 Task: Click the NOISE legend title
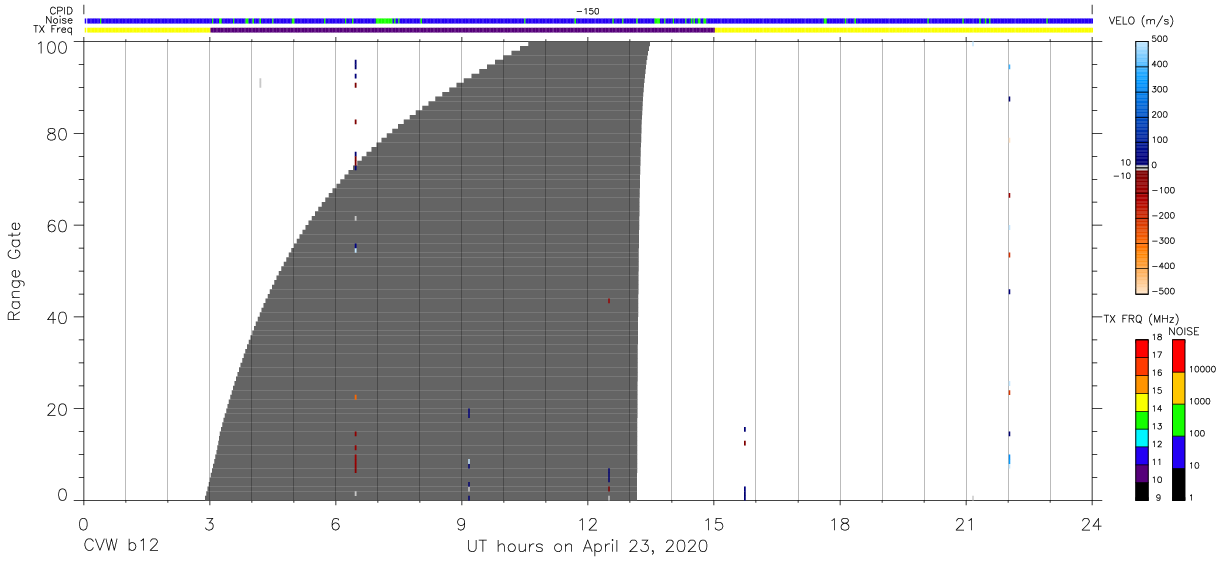(1183, 331)
